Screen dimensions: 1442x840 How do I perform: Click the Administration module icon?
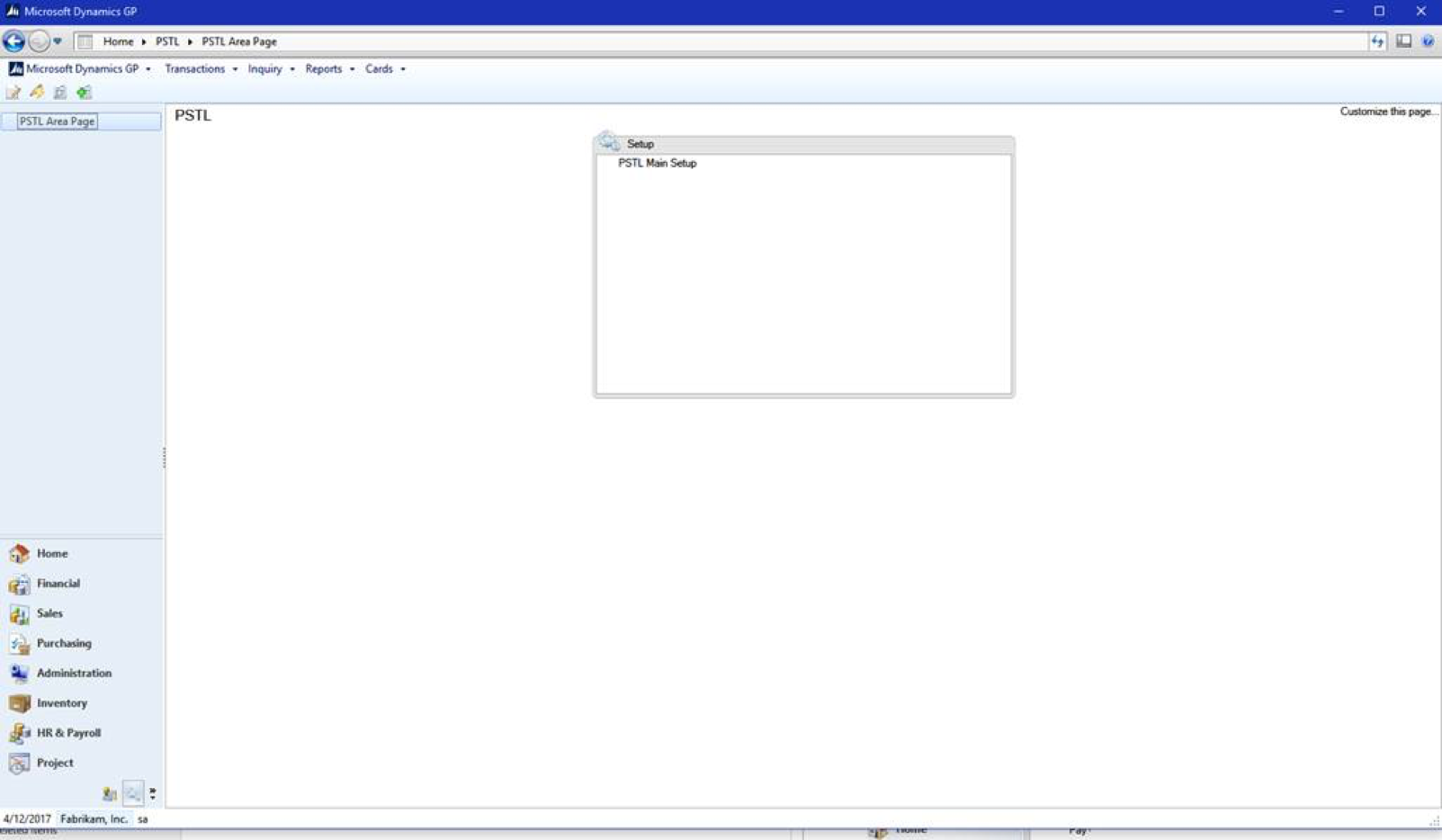[19, 673]
